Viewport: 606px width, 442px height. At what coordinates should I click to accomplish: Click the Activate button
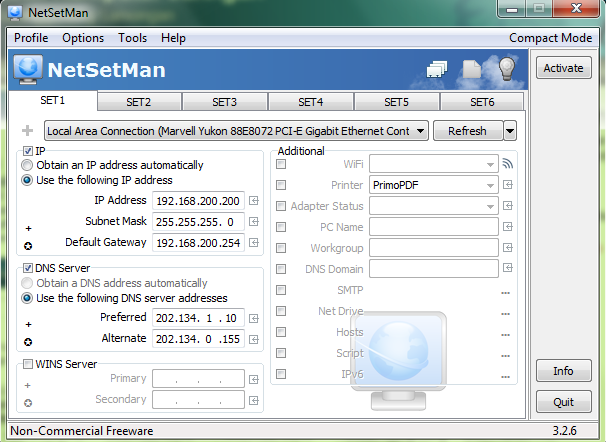pyautogui.click(x=563, y=68)
